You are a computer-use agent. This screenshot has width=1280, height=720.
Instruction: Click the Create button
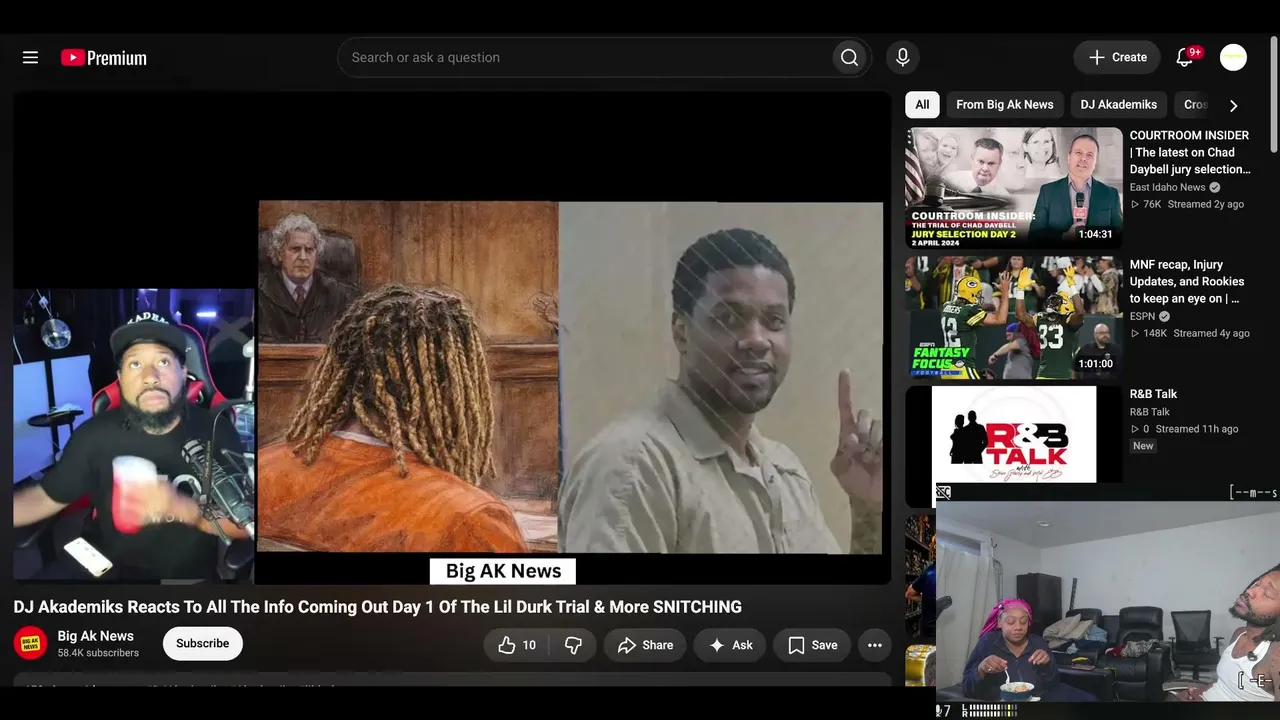[1117, 58]
